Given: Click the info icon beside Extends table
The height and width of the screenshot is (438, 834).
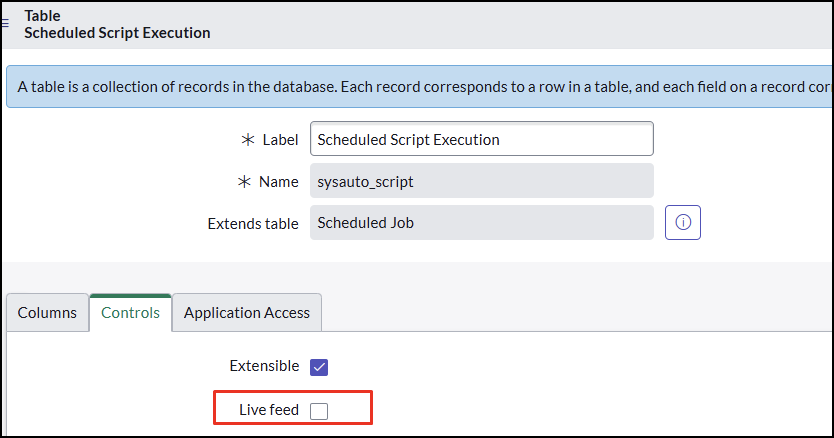Looking at the screenshot, I should [x=682, y=222].
